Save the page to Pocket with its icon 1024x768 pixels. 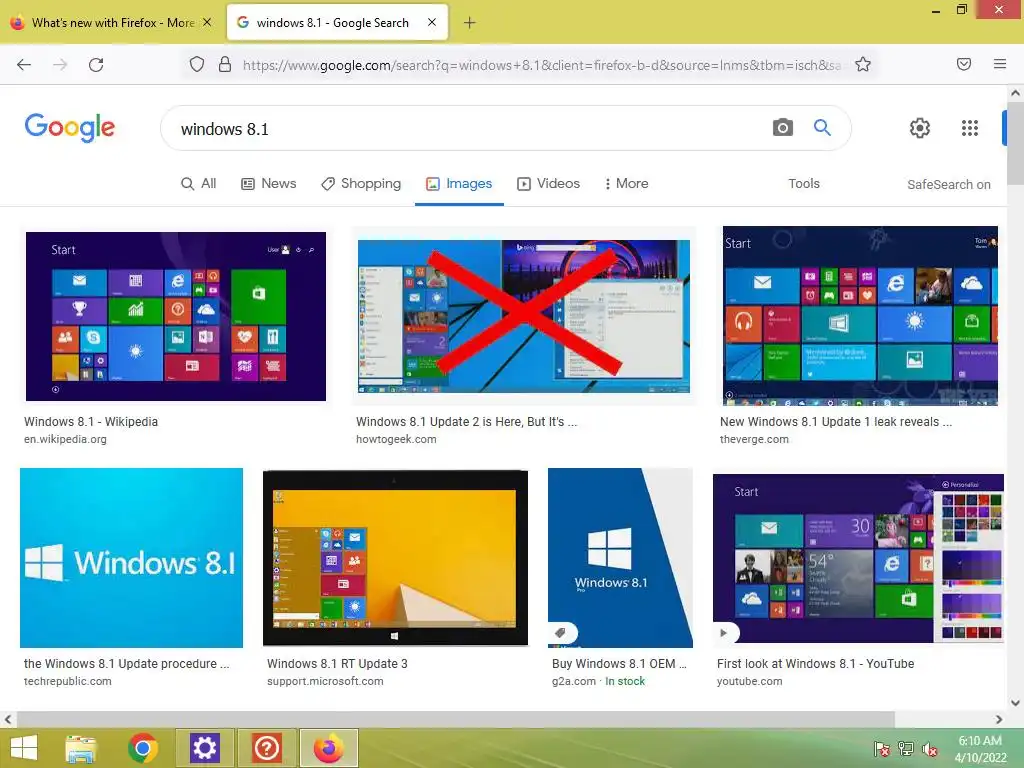pyautogui.click(x=964, y=64)
